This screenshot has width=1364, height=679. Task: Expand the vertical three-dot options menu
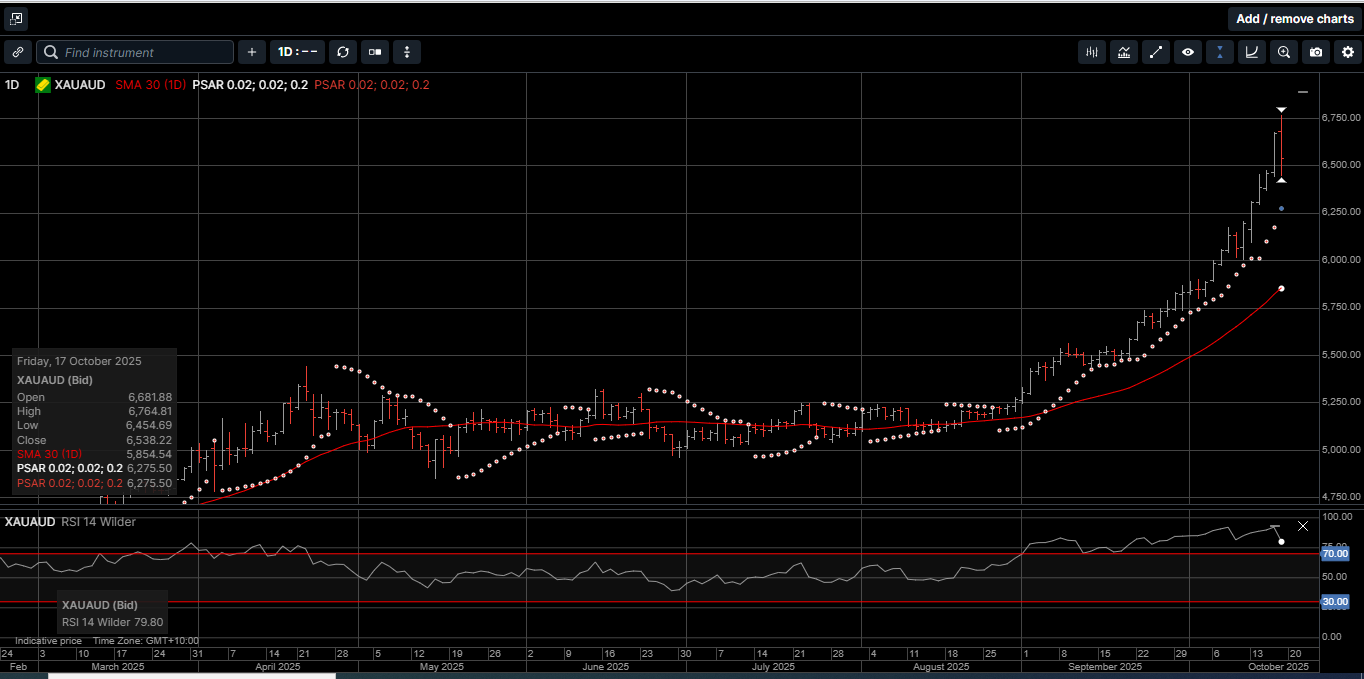click(x=407, y=52)
